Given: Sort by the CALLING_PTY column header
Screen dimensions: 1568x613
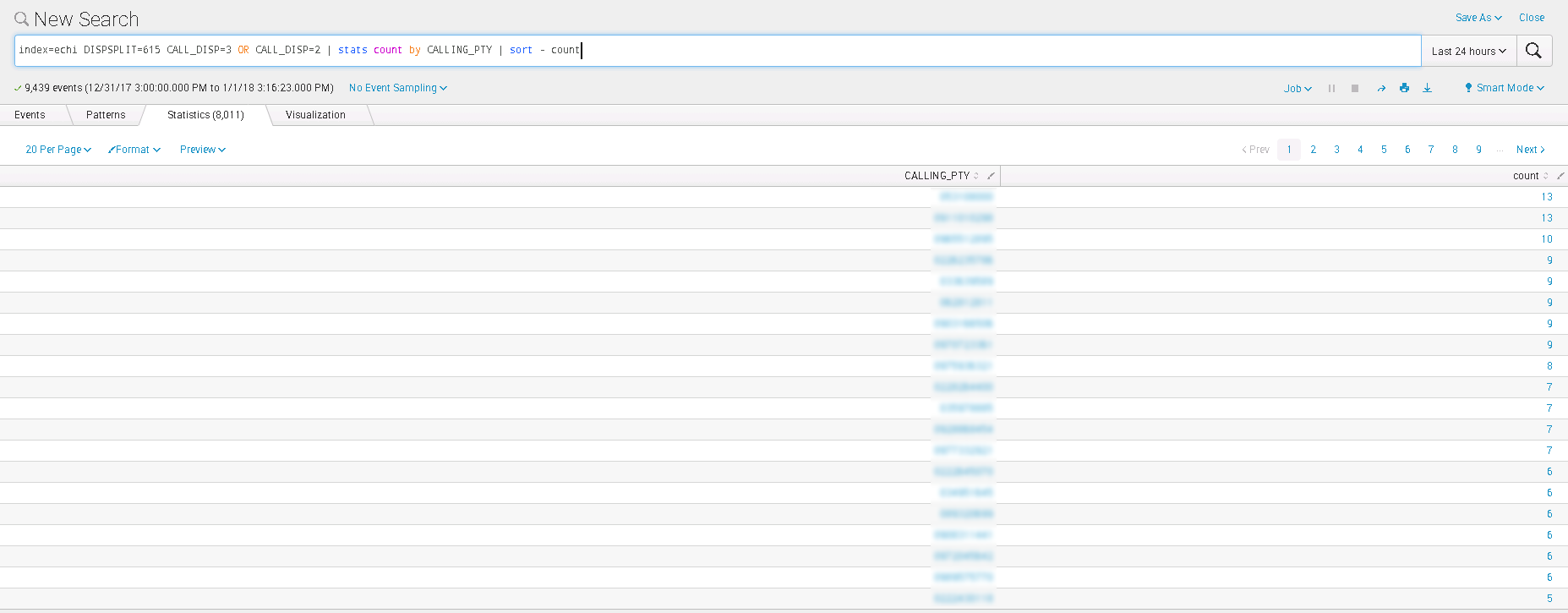Looking at the screenshot, I should click(937, 176).
